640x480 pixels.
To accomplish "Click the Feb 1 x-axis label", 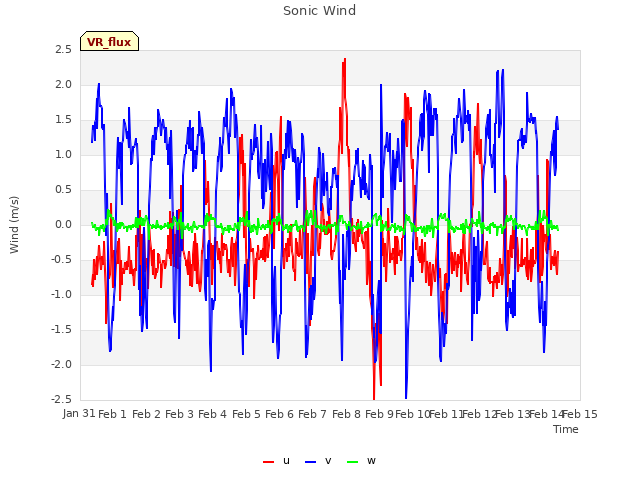I will coord(112,414).
